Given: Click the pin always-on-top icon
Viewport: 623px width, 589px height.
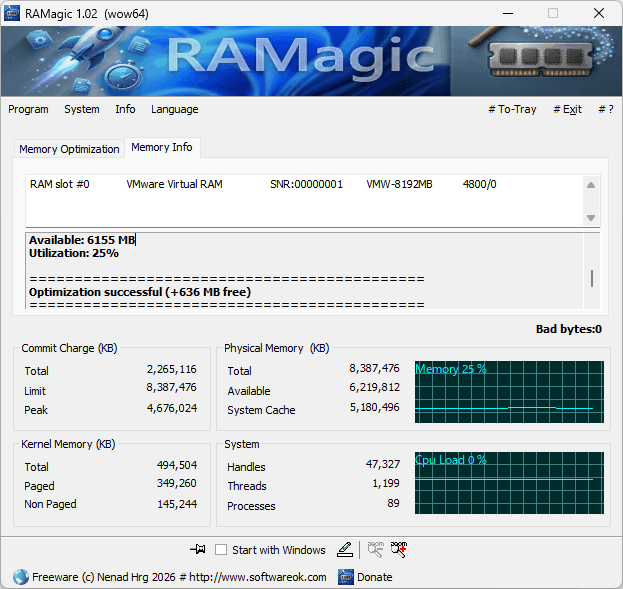Looking at the screenshot, I should [197, 550].
